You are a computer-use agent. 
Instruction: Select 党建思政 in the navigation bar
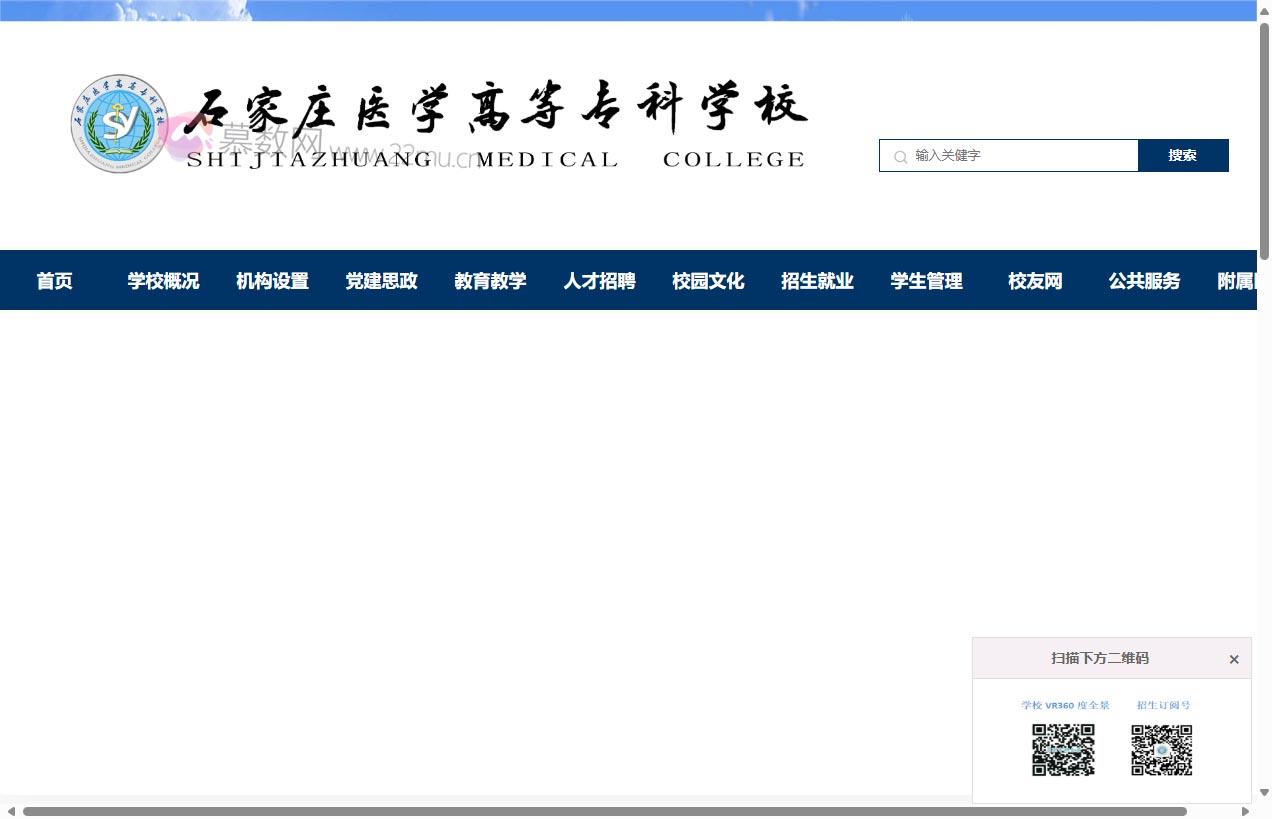click(381, 281)
